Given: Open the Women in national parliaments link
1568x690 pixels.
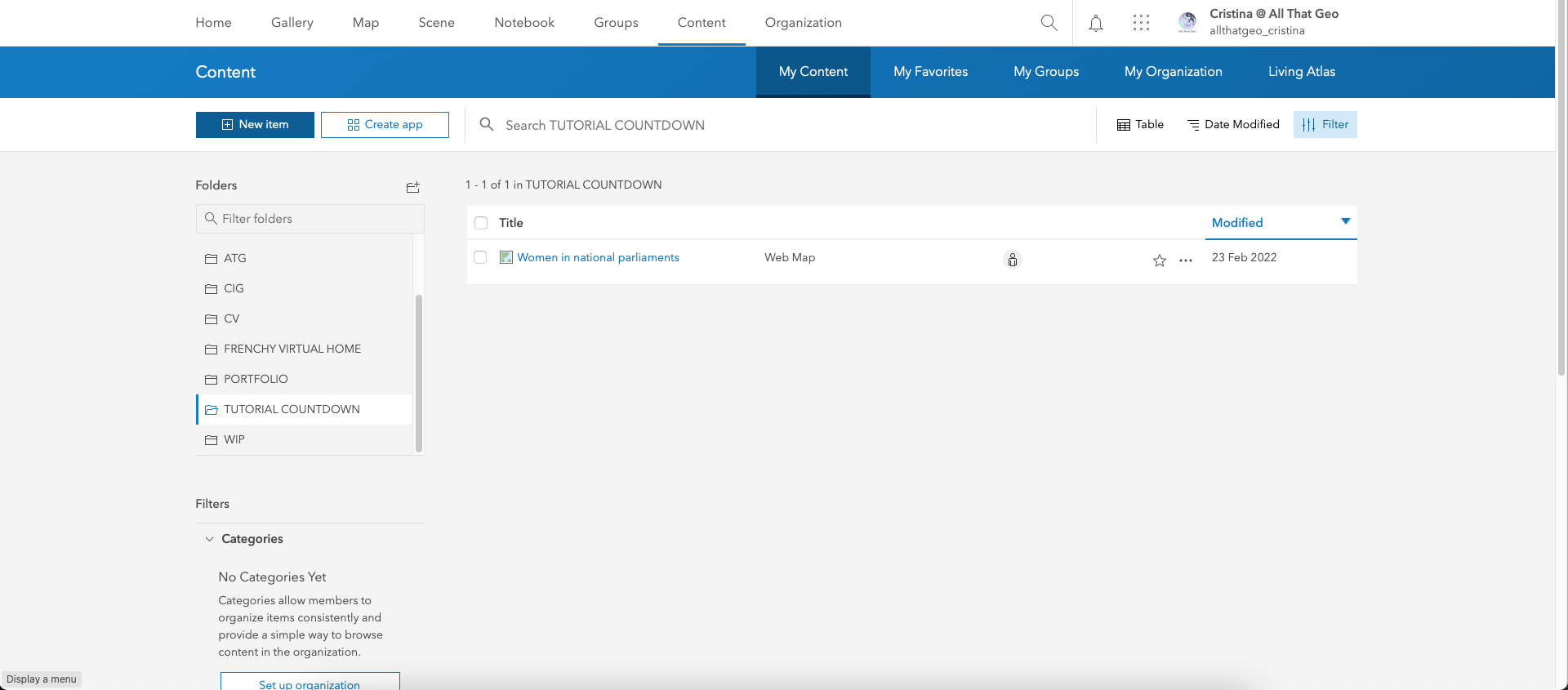Looking at the screenshot, I should [598, 257].
